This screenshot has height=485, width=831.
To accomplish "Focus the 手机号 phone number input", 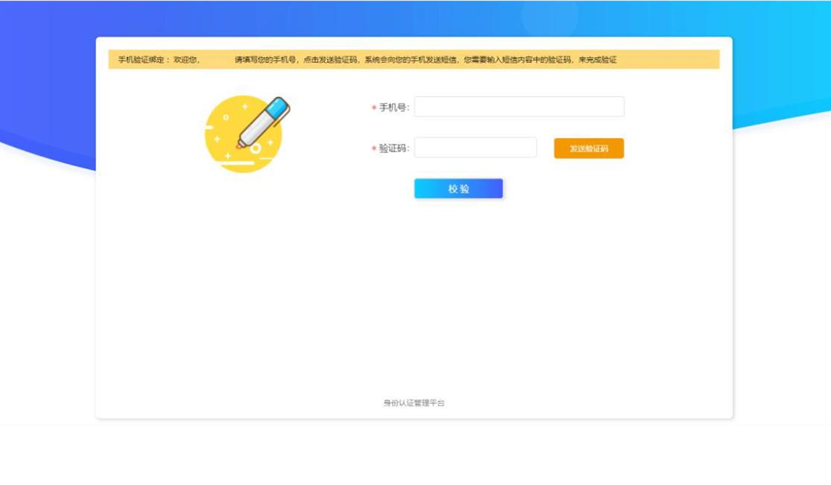I will (x=519, y=107).
